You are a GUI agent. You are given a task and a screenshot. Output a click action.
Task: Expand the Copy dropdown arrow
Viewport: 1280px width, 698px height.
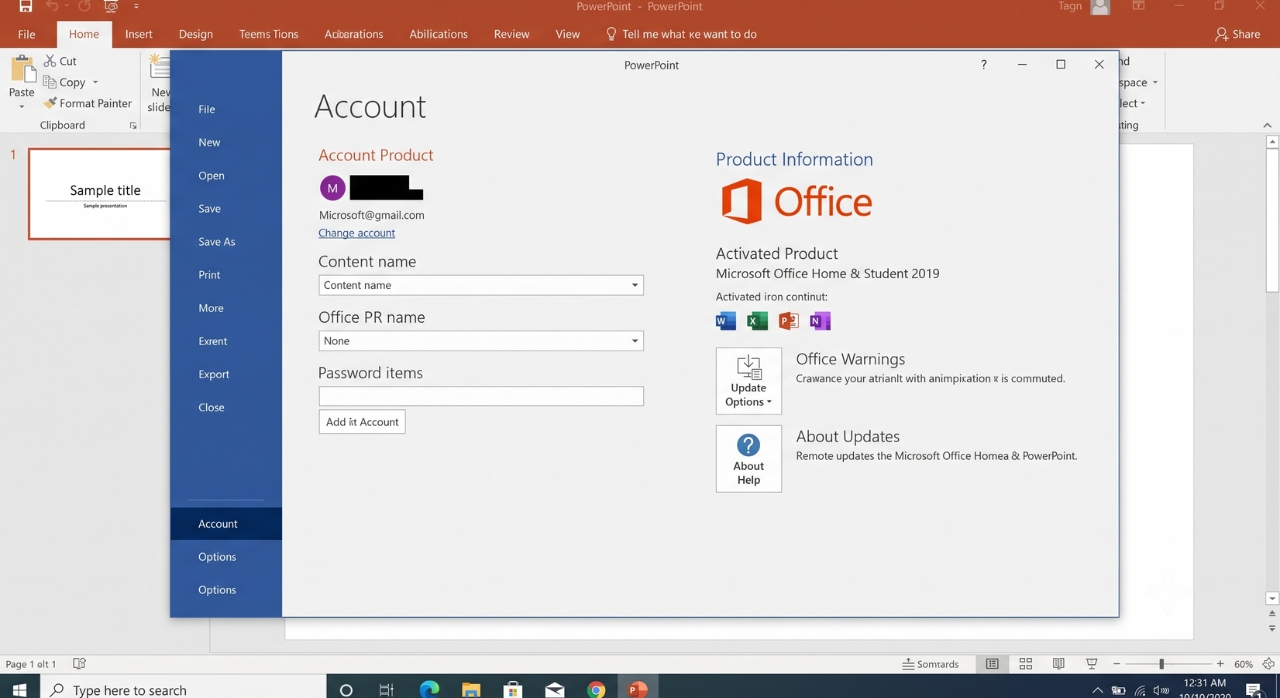coord(96,82)
